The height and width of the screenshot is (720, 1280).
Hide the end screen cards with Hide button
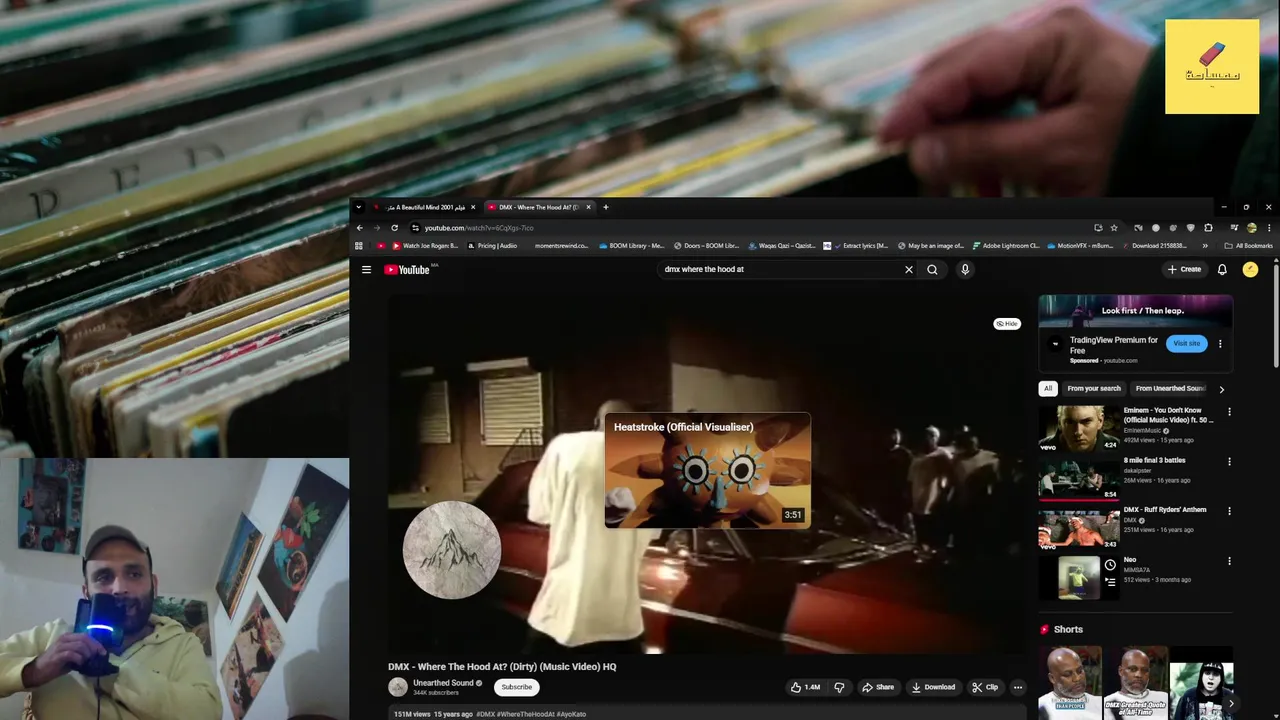click(x=1007, y=324)
